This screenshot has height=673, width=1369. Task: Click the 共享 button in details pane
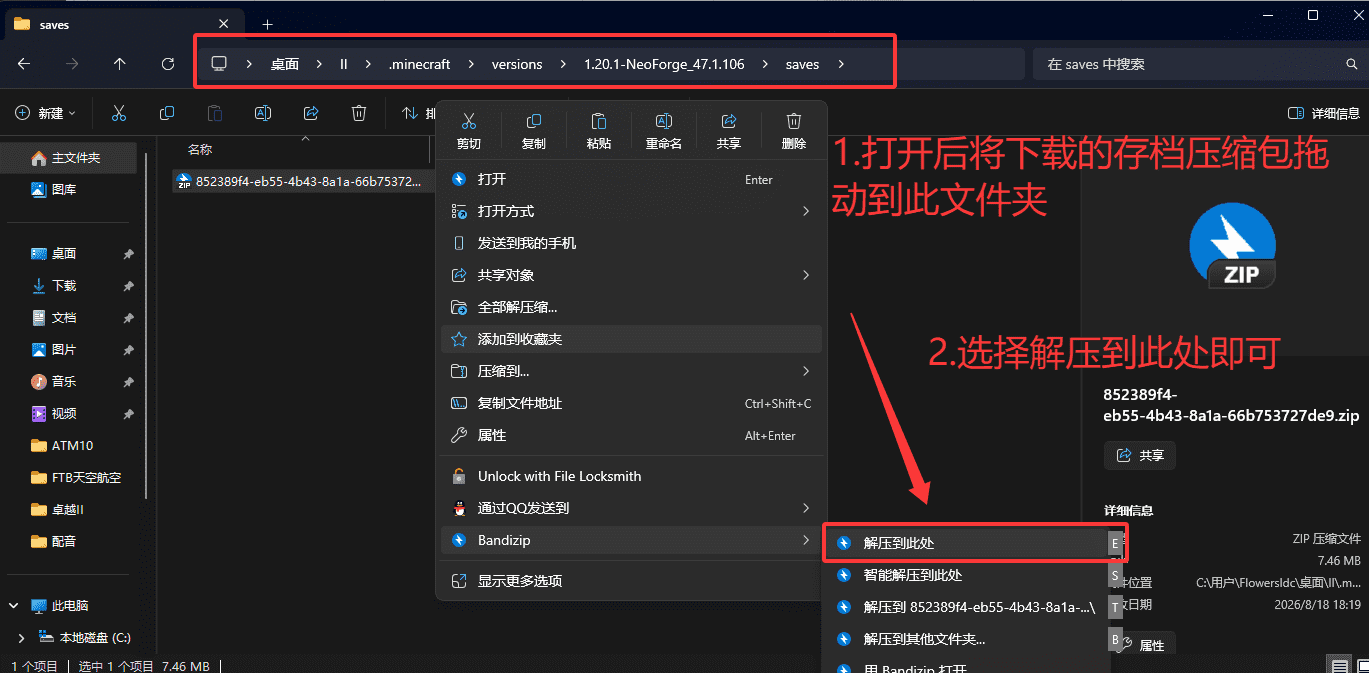[x=1139, y=455]
